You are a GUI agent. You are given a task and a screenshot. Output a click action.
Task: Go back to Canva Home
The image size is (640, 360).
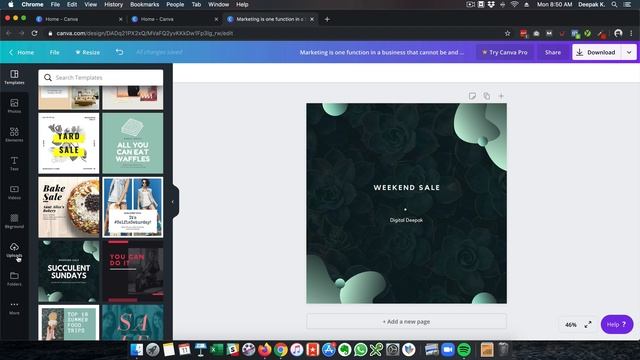click(x=21, y=52)
